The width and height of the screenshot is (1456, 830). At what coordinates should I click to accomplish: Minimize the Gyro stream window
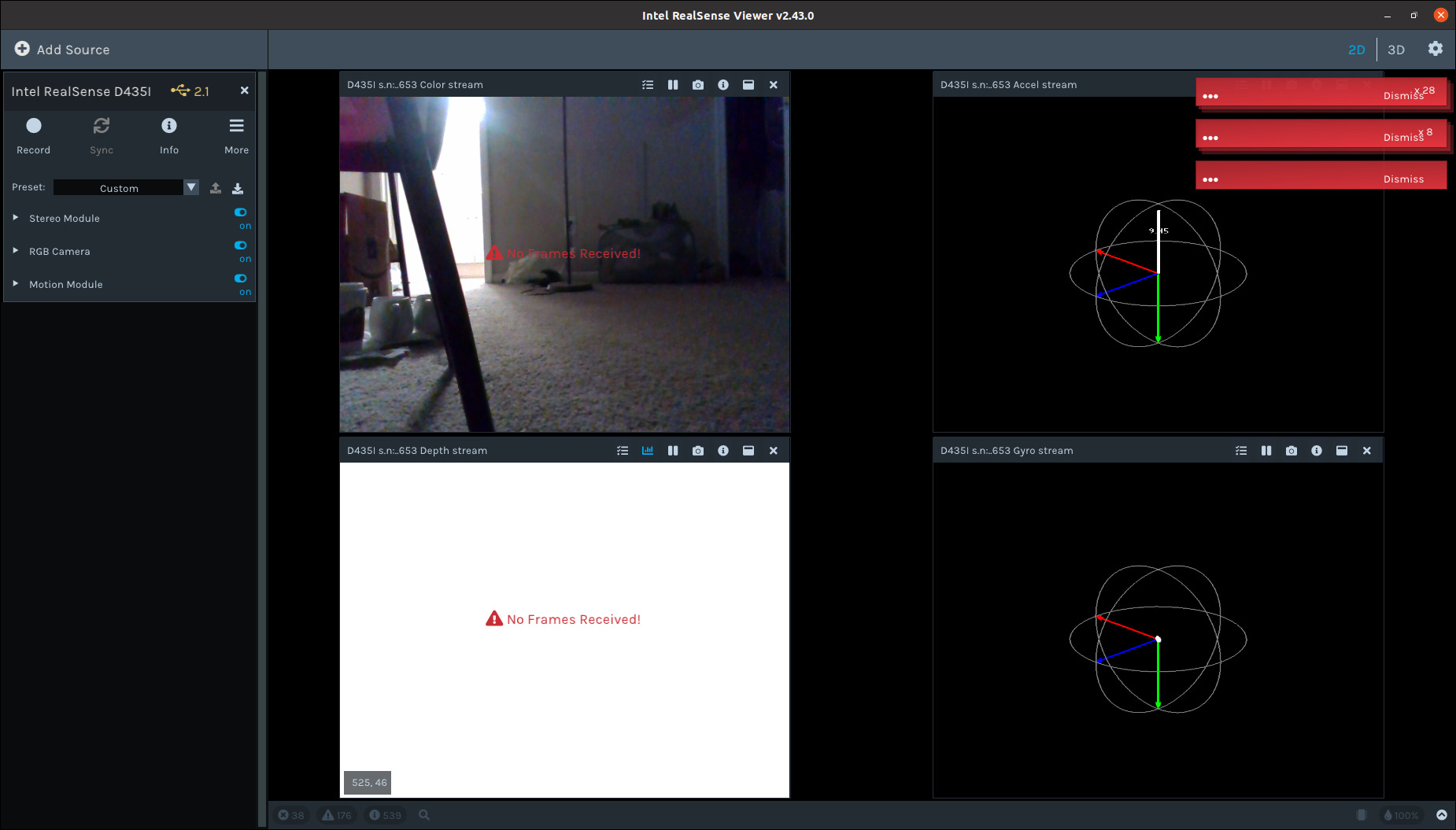click(1342, 451)
